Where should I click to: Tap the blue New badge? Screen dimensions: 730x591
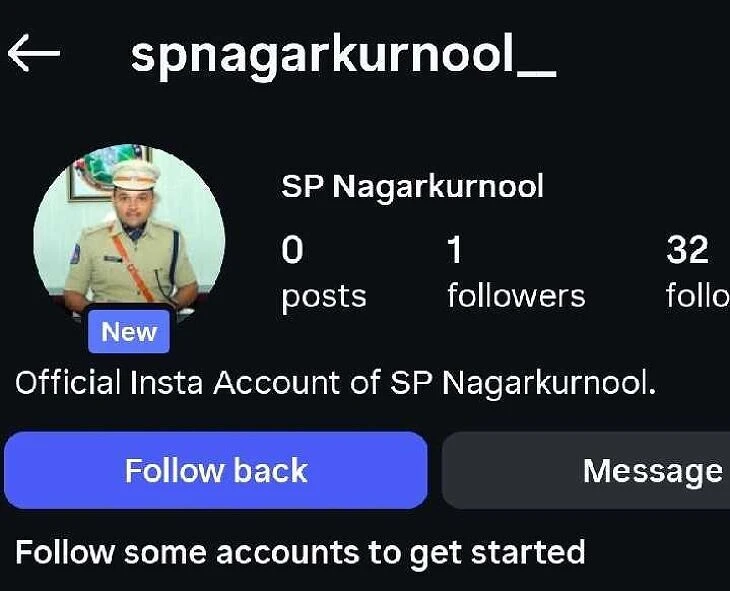pyautogui.click(x=129, y=332)
